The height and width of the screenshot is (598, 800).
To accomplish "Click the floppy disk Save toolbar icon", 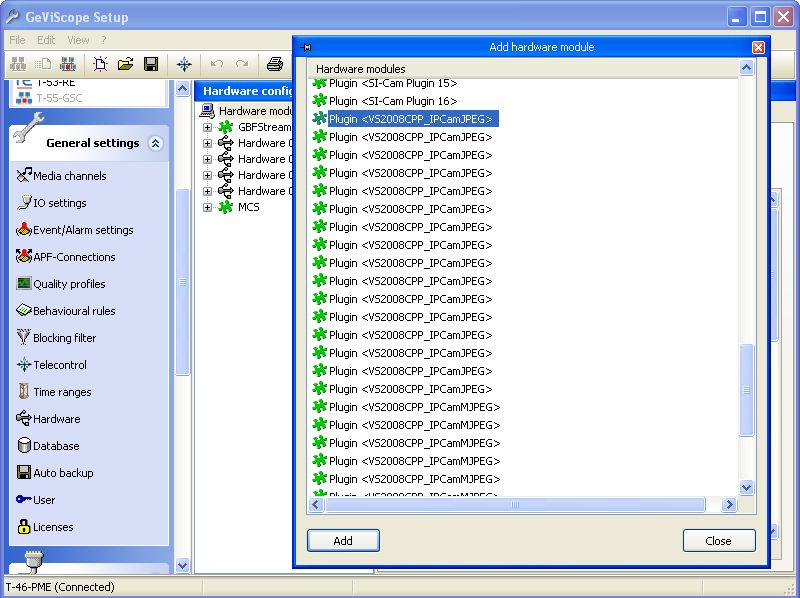I will 151,64.
